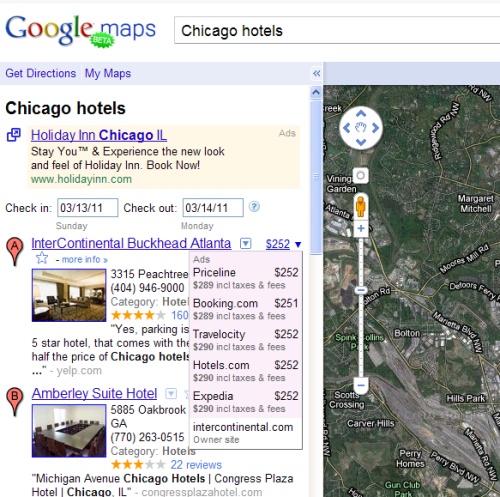Click the zoom slider handle
Viewport: 500px width, 497px height.
(x=361, y=290)
